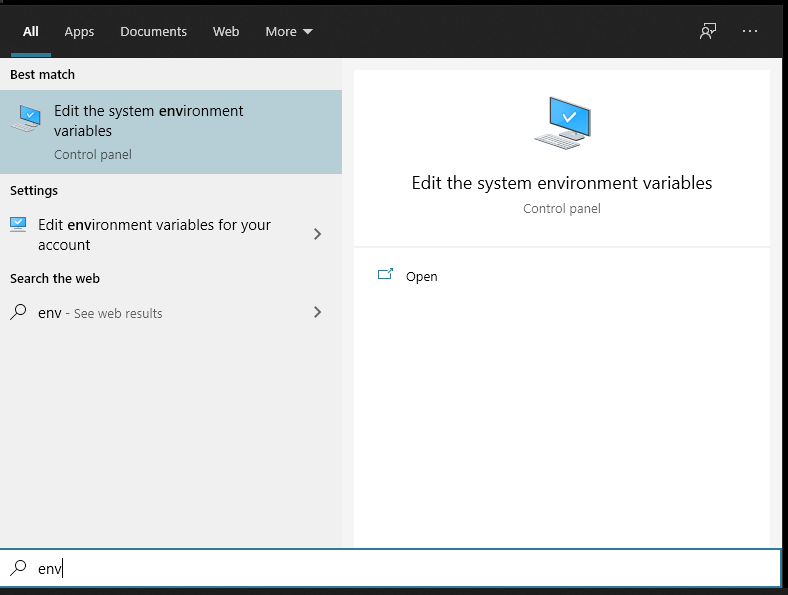Click the feedback icon in the top bar
788x595 pixels.
coord(708,31)
